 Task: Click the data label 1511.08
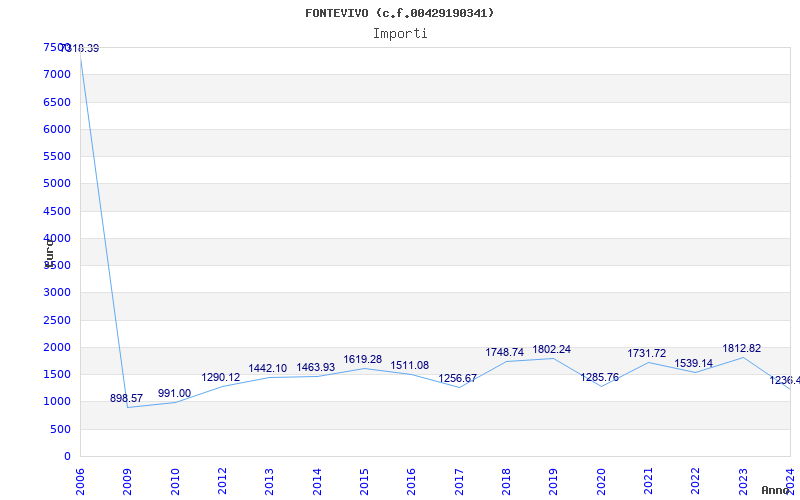pyautogui.click(x=410, y=365)
